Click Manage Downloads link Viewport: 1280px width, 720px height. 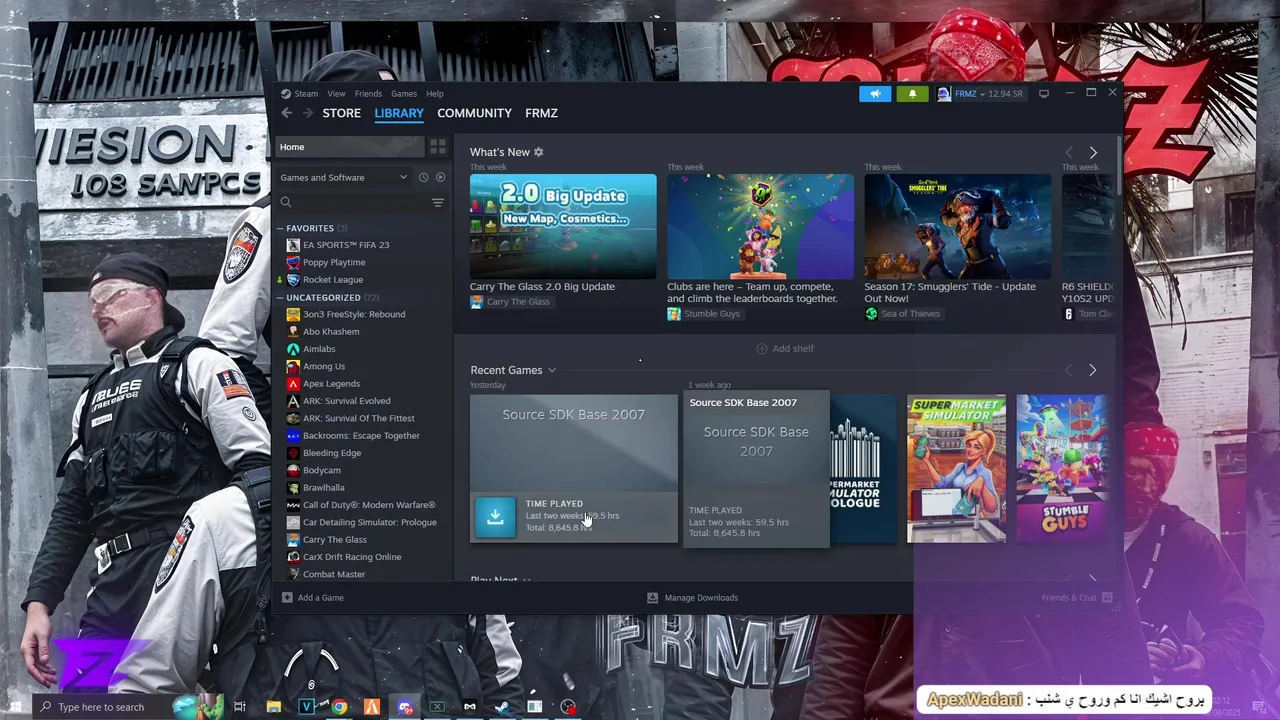point(702,598)
